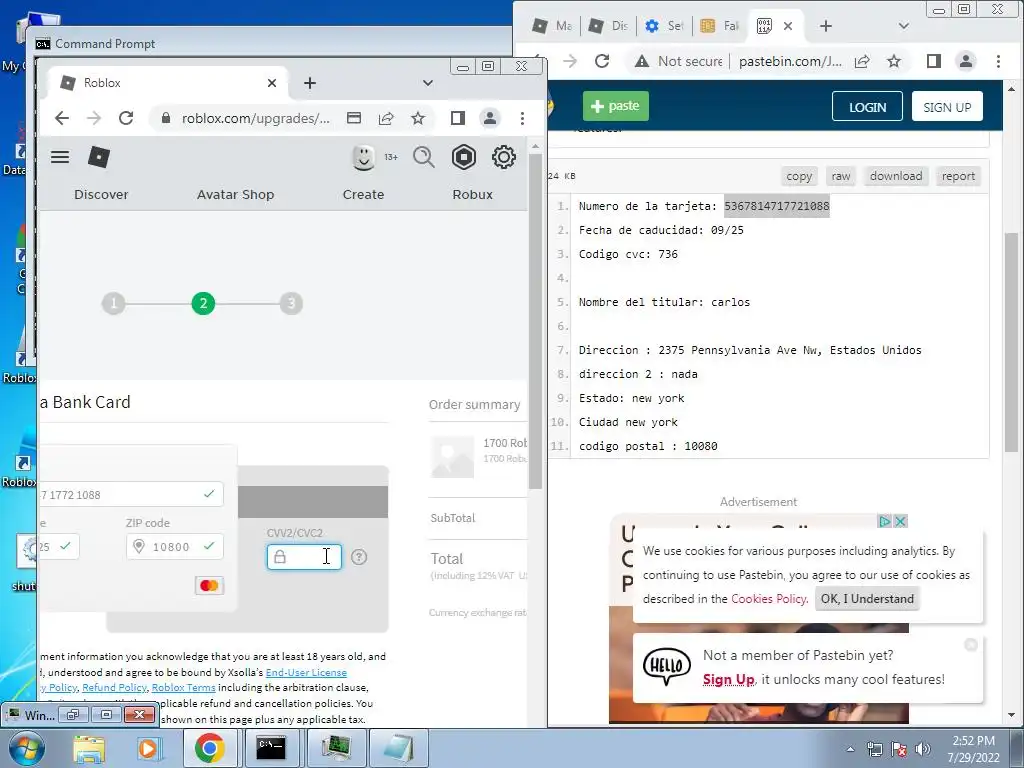
Task: Open the Avatar Shop menu item
Action: tap(236, 195)
